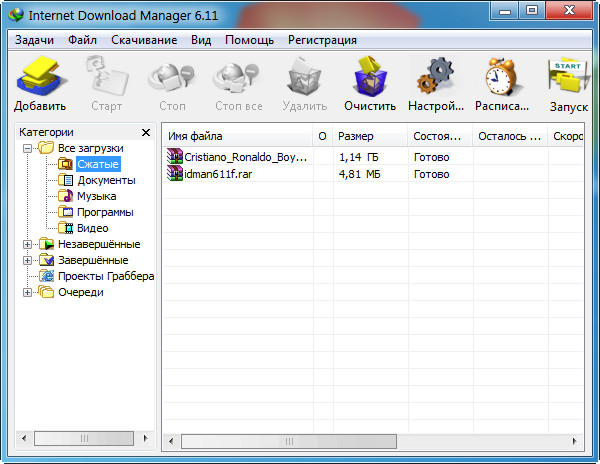Open the Регистрация menu
The width and height of the screenshot is (600, 464).
pos(322,40)
